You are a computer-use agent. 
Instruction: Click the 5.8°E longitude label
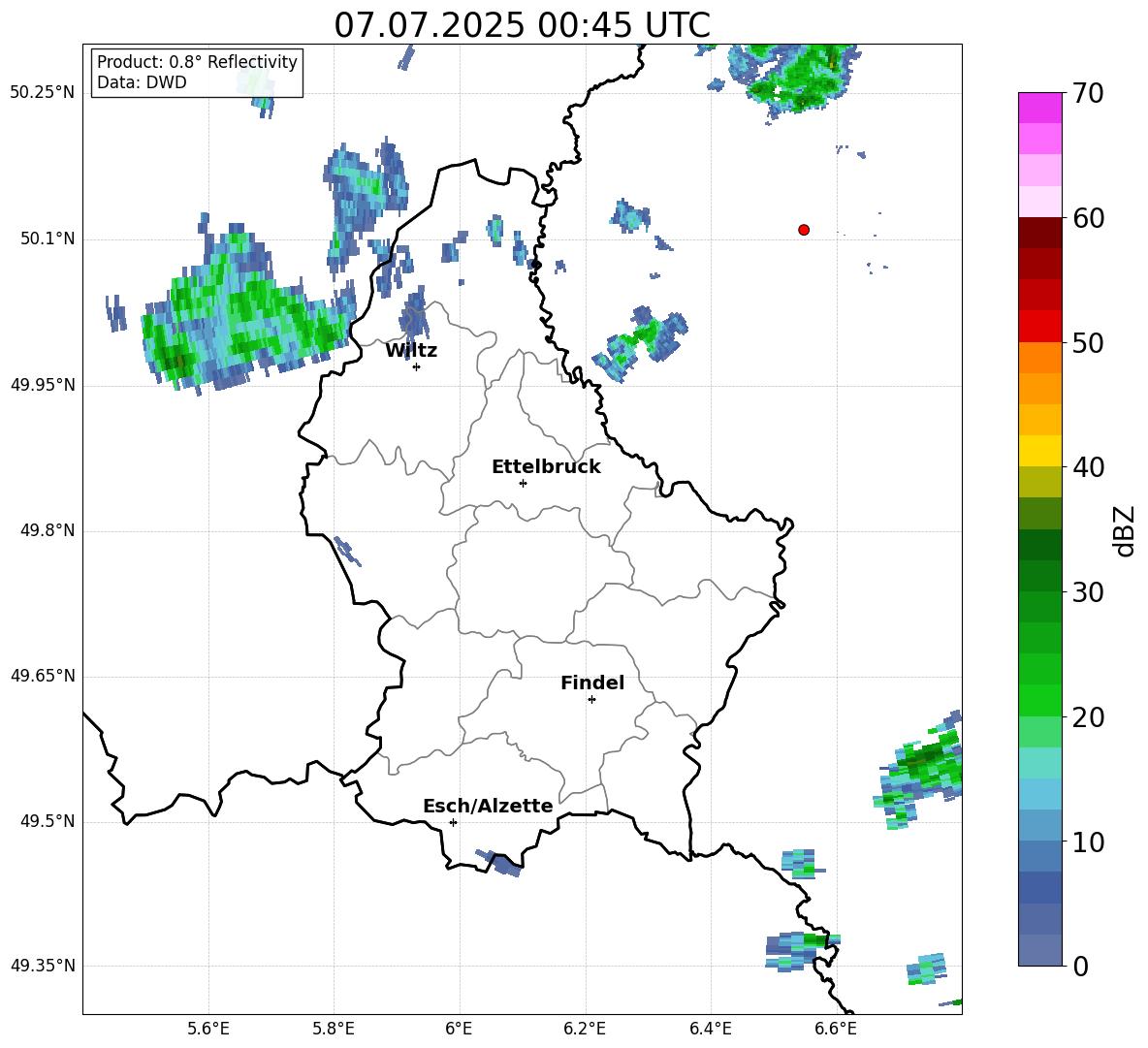[x=334, y=1029]
